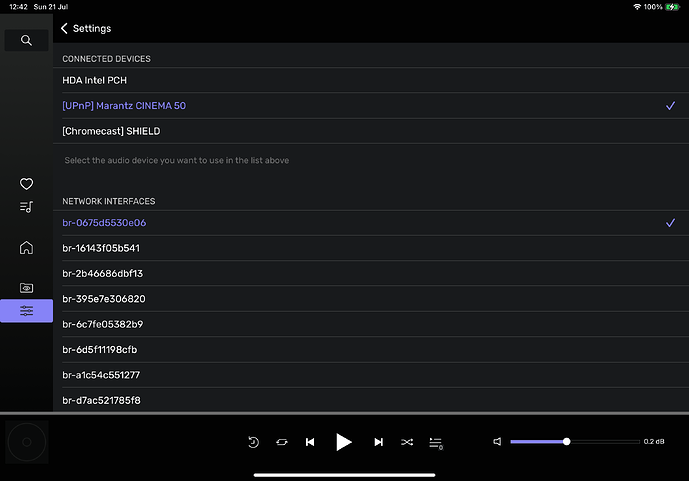Click the speaker volume icon
689x481 pixels.
[x=497, y=442]
